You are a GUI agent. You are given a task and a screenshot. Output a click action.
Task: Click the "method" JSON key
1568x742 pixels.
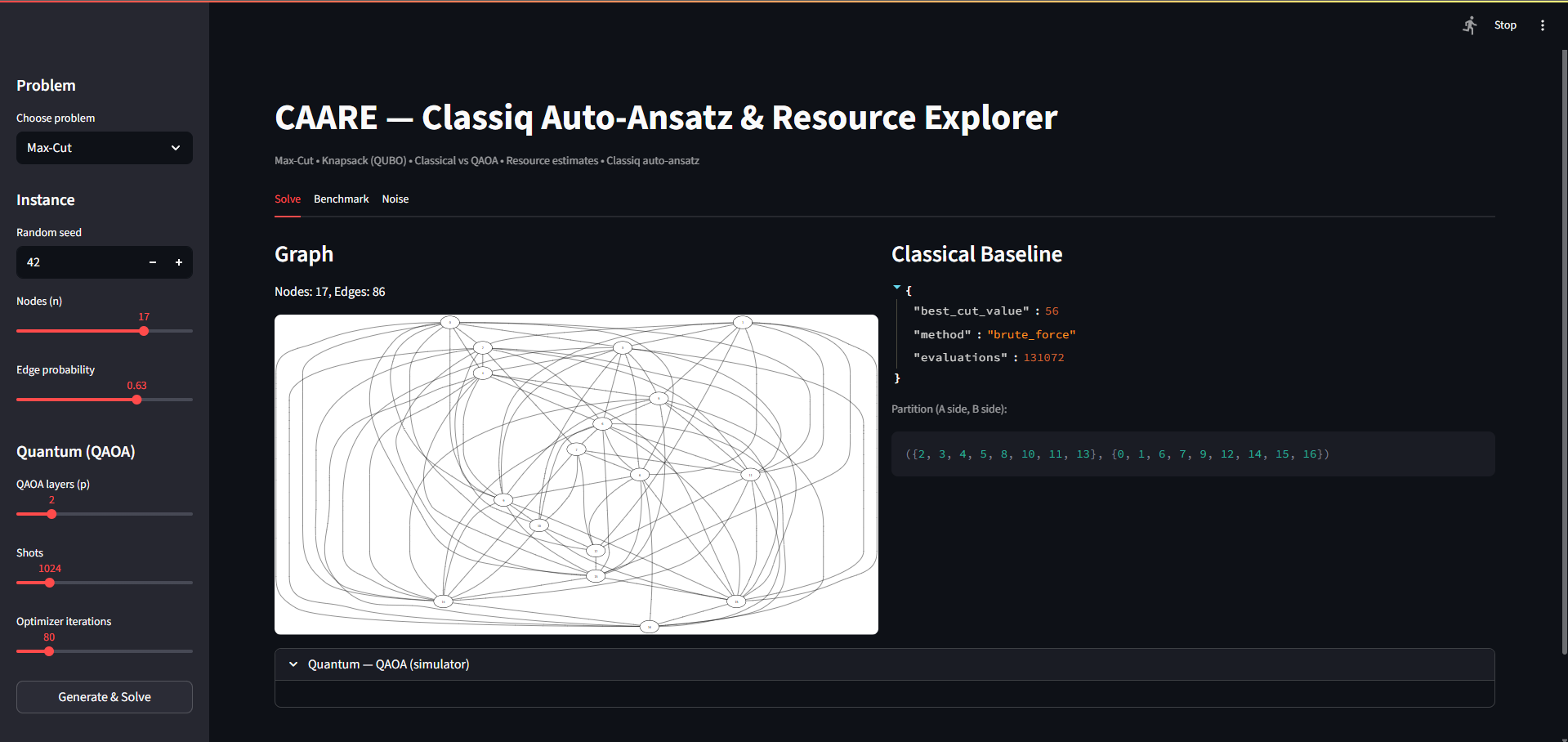[942, 335]
